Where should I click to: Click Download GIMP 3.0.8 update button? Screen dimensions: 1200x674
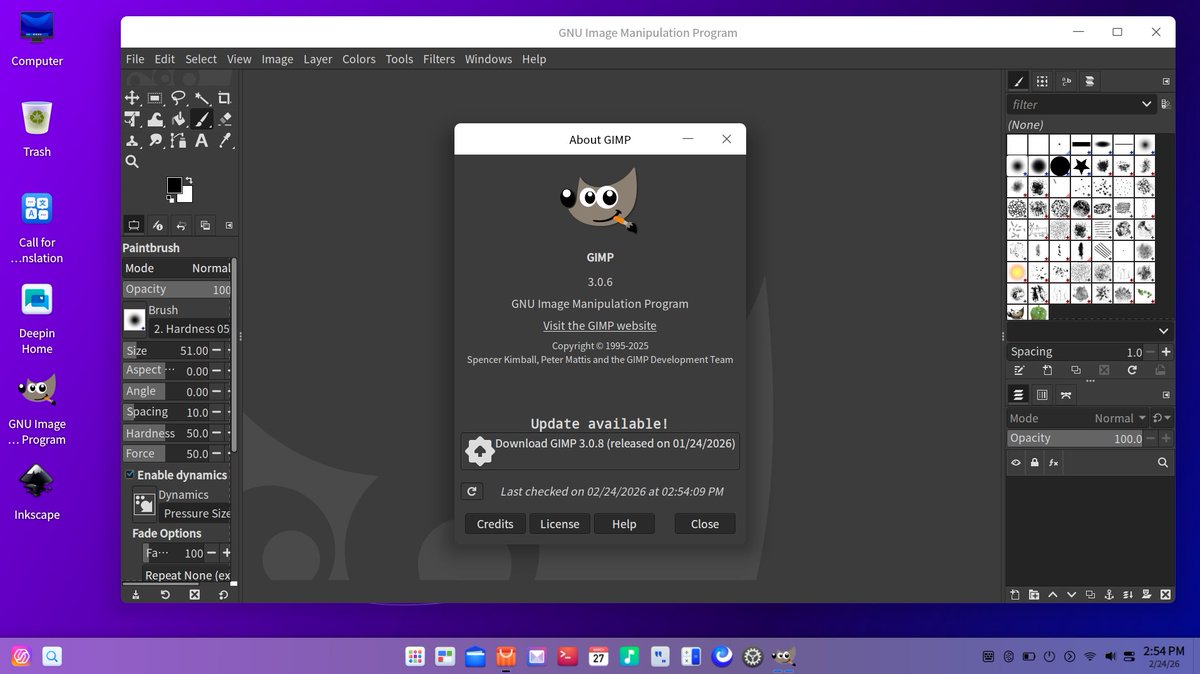600,452
